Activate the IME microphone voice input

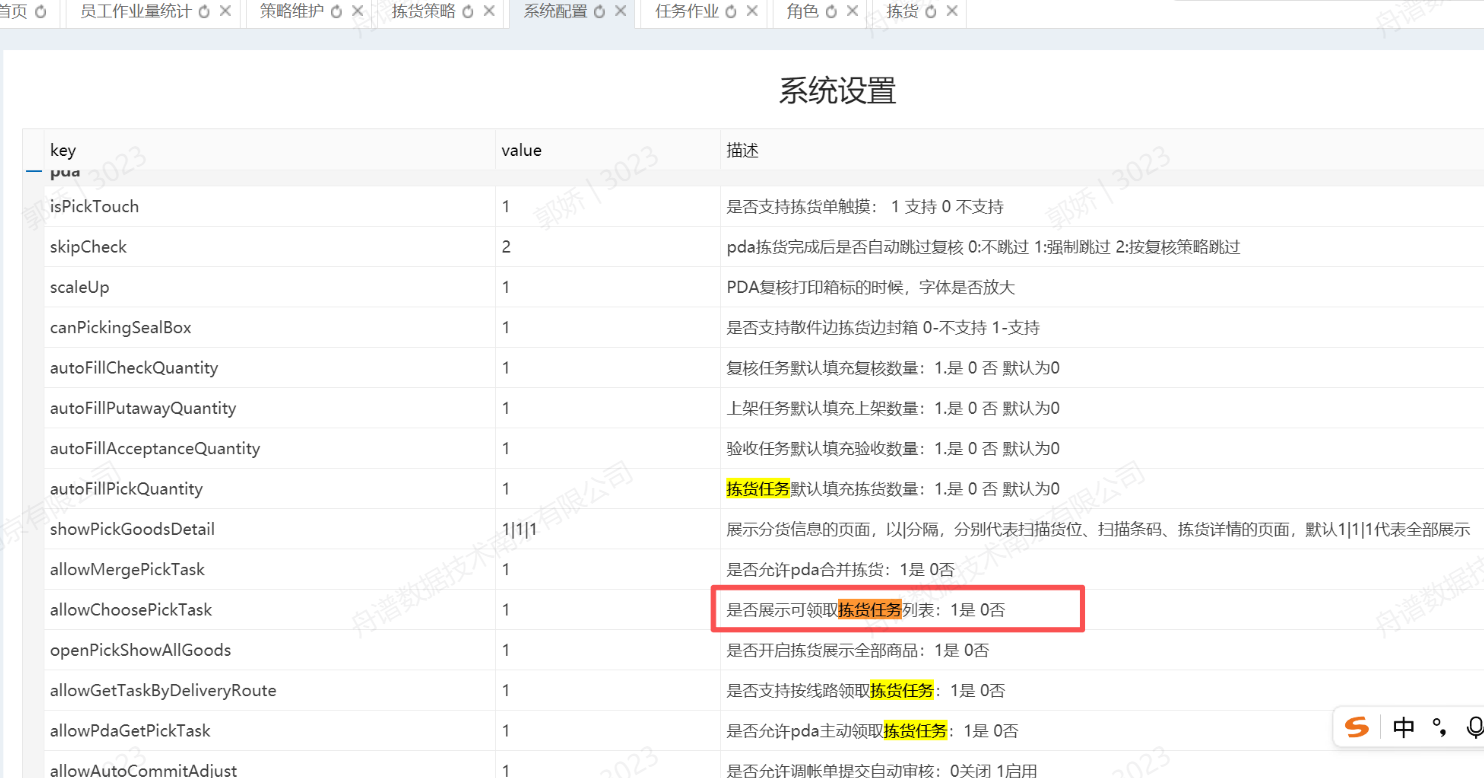pos(1474,727)
